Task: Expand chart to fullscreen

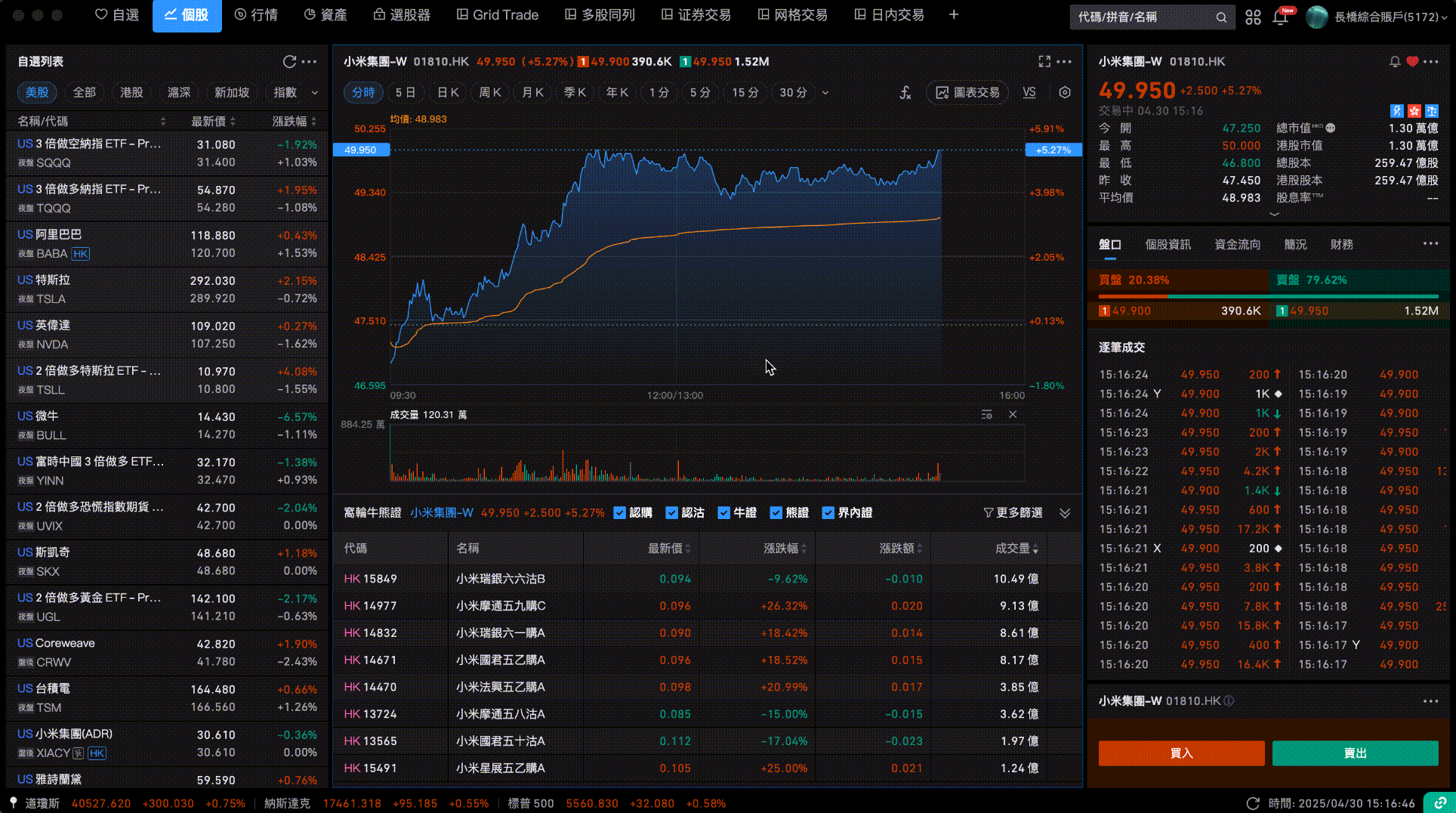Action: (1044, 62)
